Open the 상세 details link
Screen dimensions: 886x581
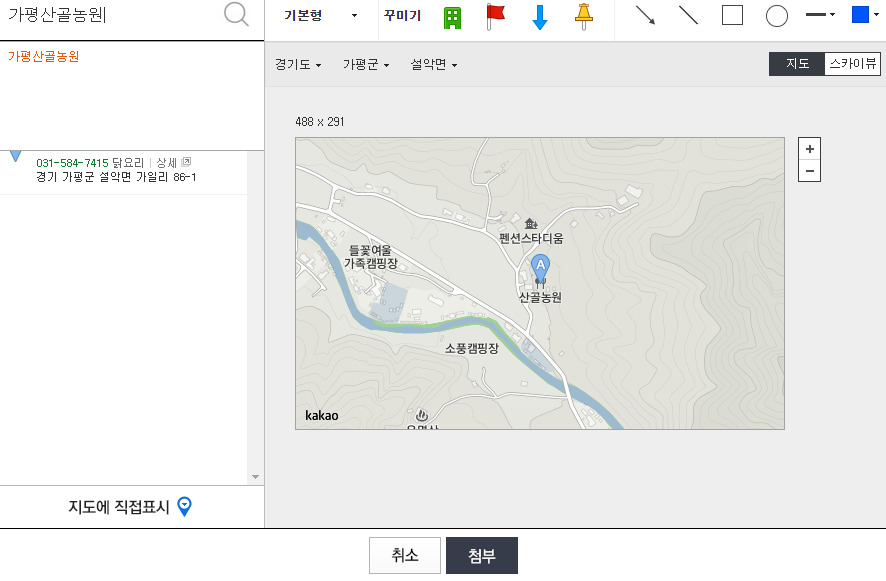pyautogui.click(x=173, y=163)
